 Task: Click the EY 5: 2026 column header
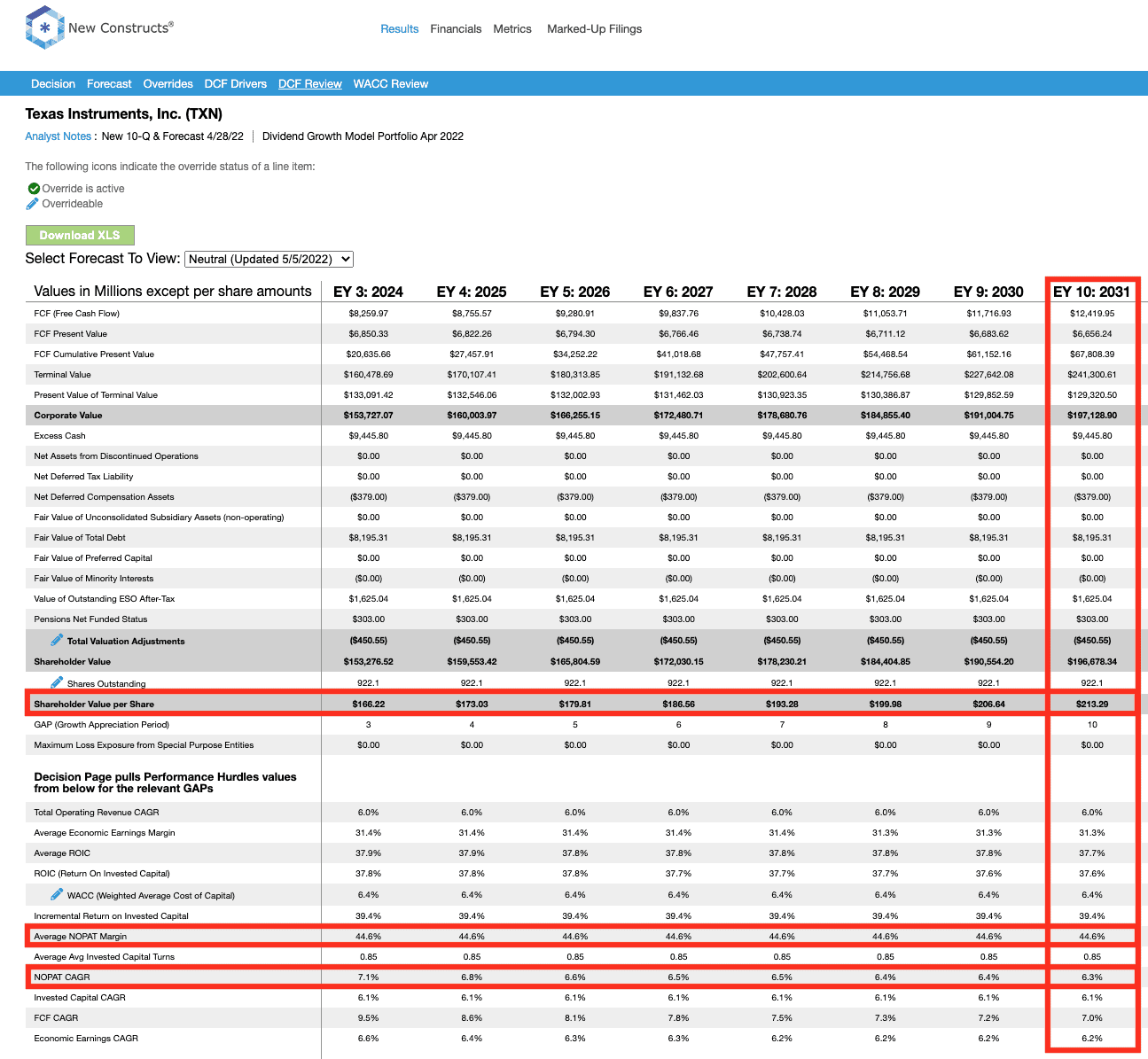pos(575,292)
